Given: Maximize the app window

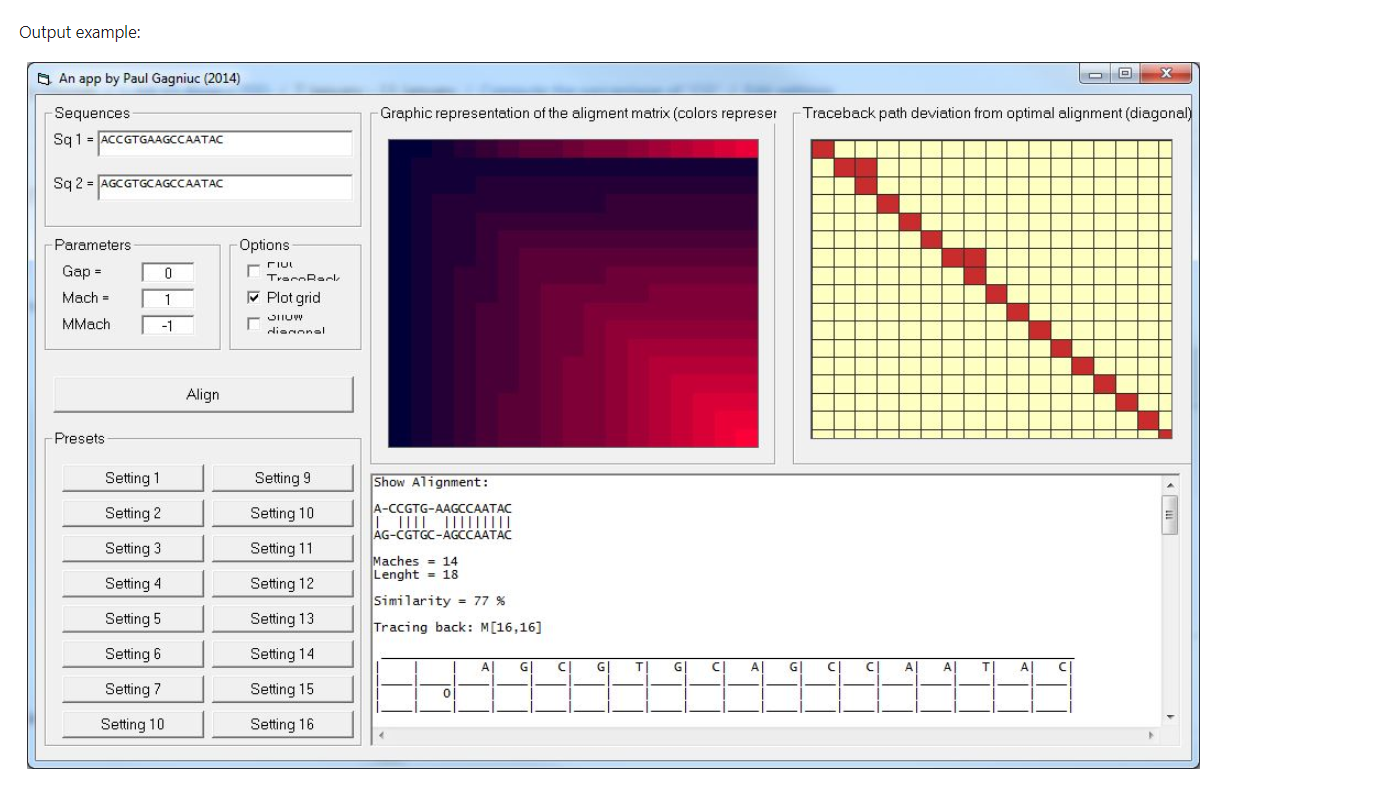Looking at the screenshot, I should pyautogui.click(x=1125, y=75).
